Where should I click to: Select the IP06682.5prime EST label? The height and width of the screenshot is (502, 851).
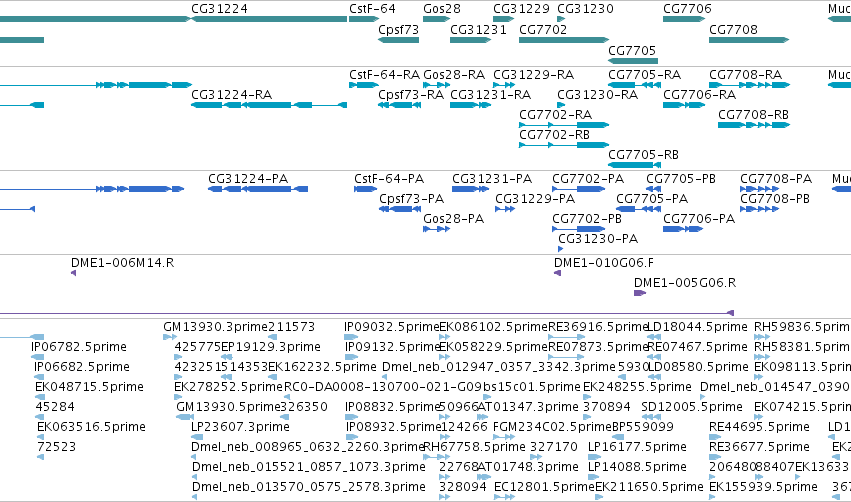tap(82, 366)
